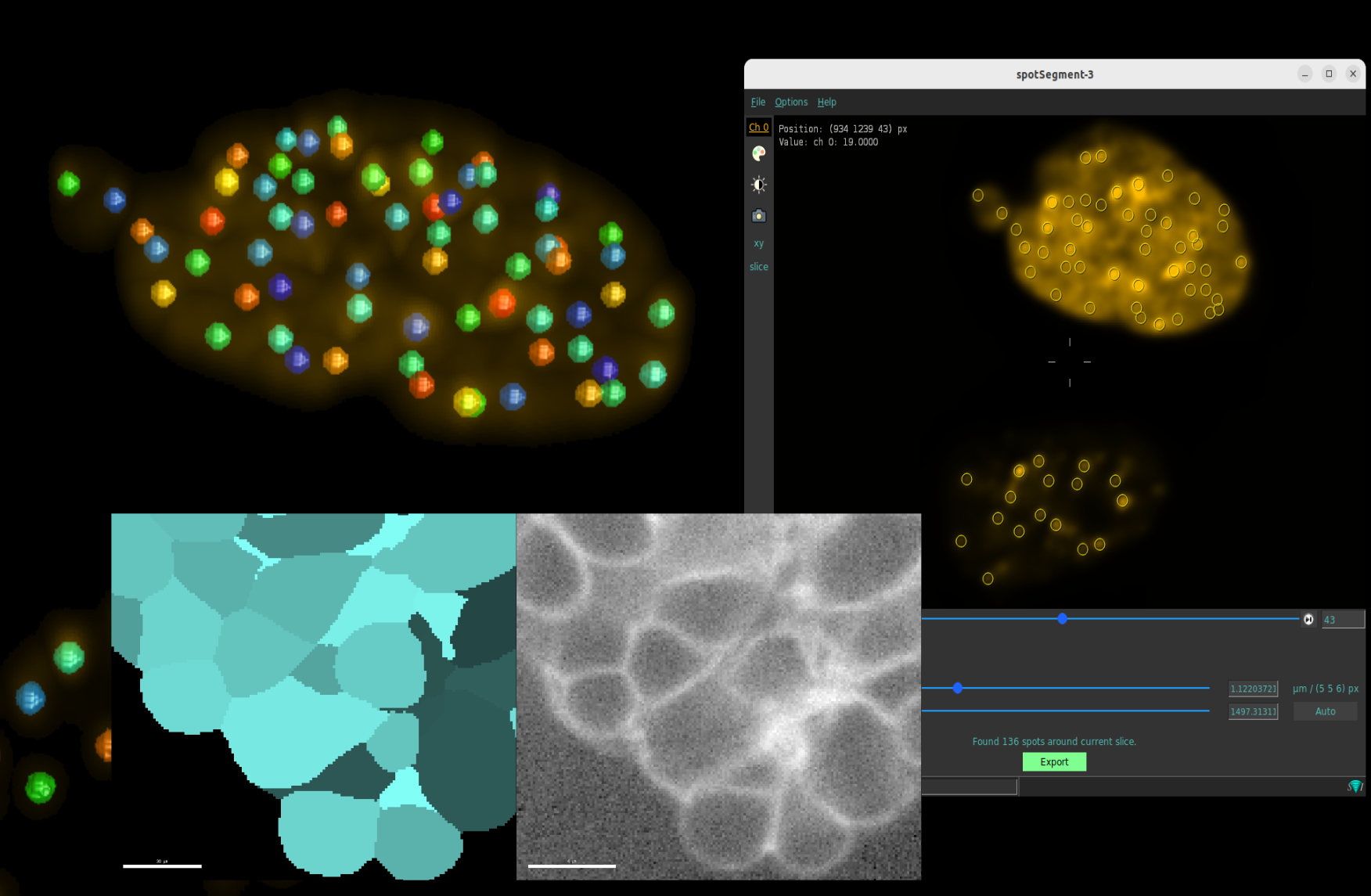Click the threshold slider track
The height and width of the screenshot is (896, 1371).
pyautogui.click(x=1066, y=711)
